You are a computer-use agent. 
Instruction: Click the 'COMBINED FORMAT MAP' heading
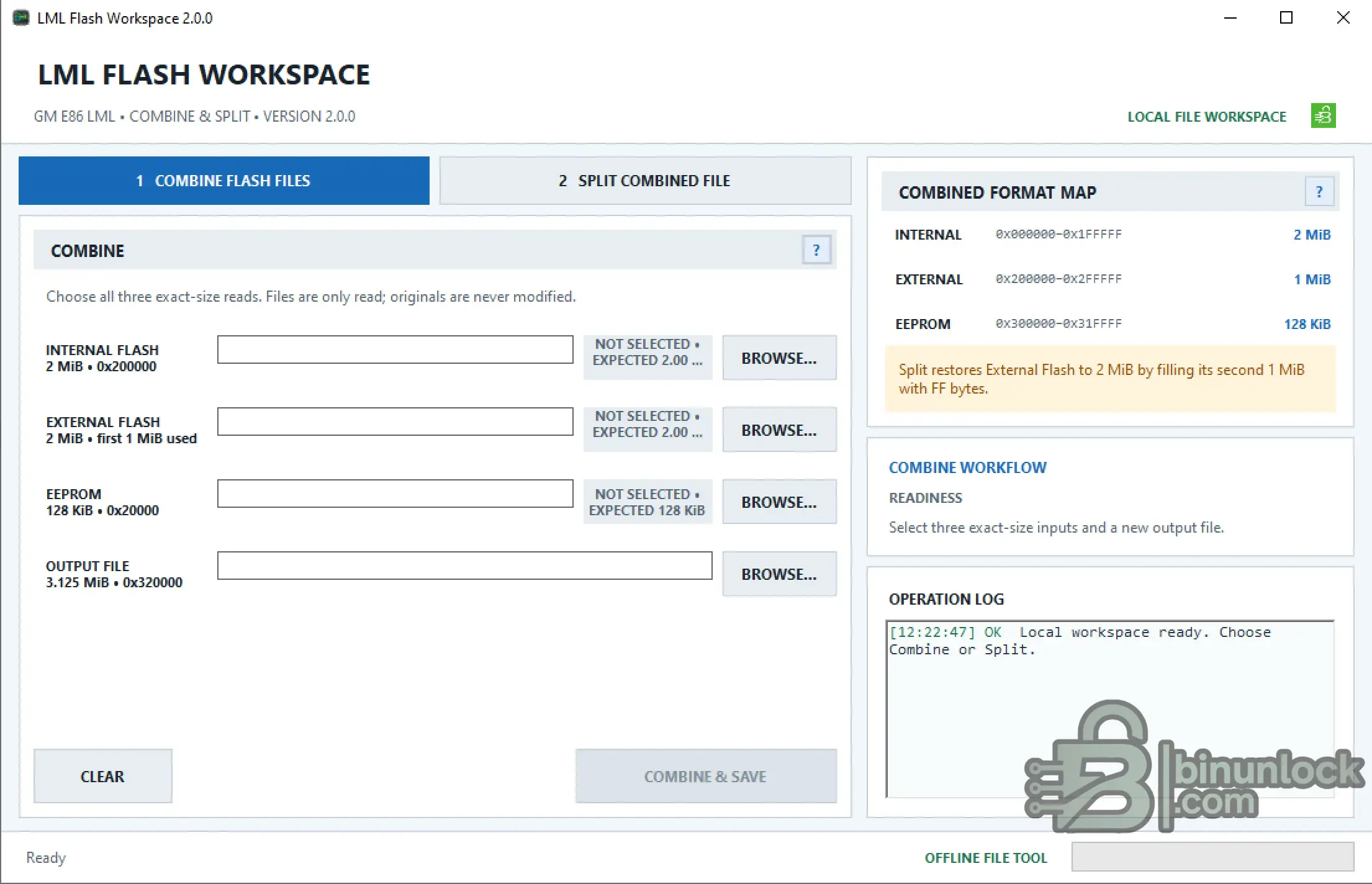[x=997, y=192]
